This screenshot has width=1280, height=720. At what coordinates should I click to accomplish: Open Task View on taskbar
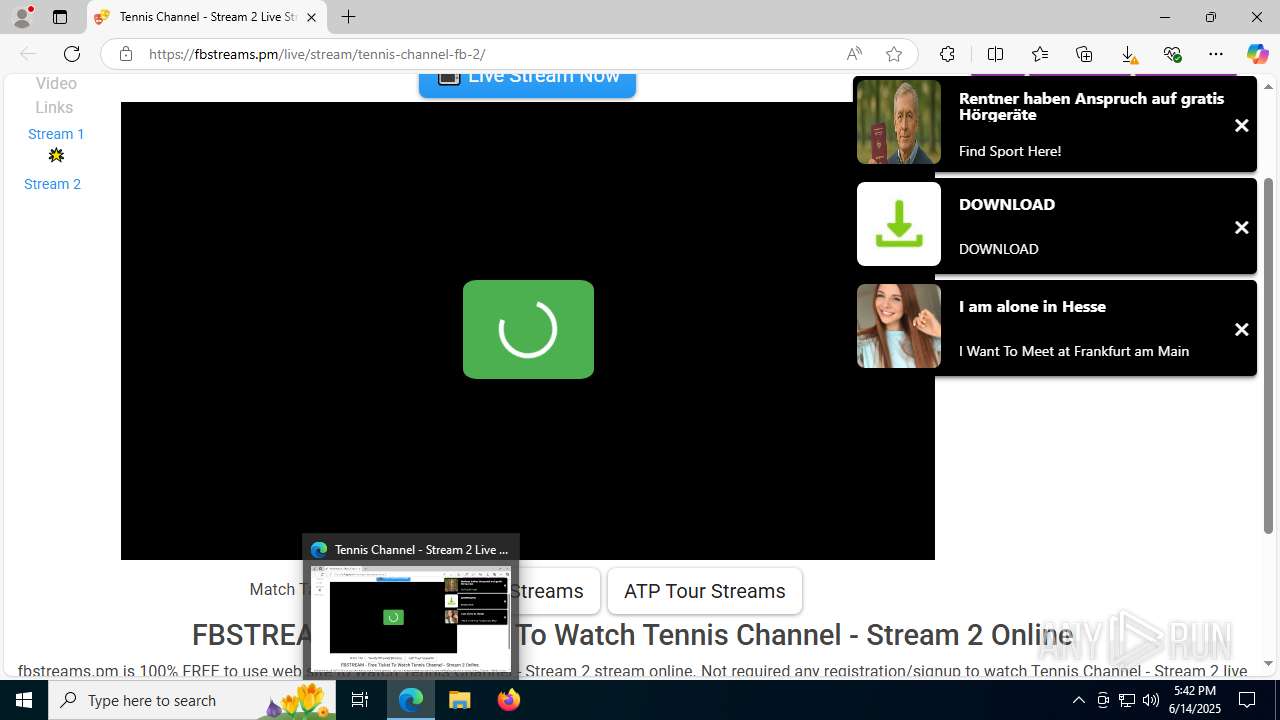tap(360, 700)
